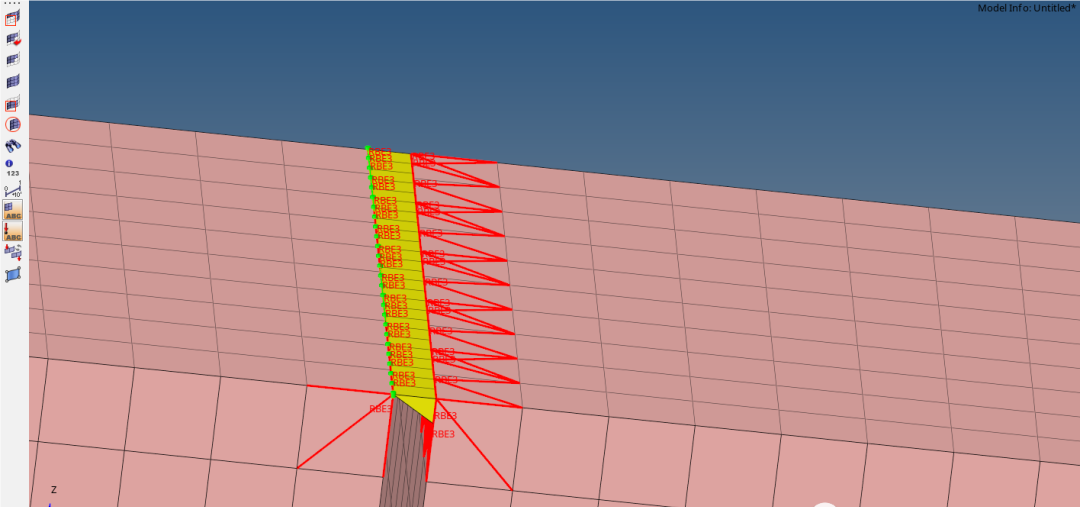Pick the topmost green node on yellow strip

pos(368,148)
